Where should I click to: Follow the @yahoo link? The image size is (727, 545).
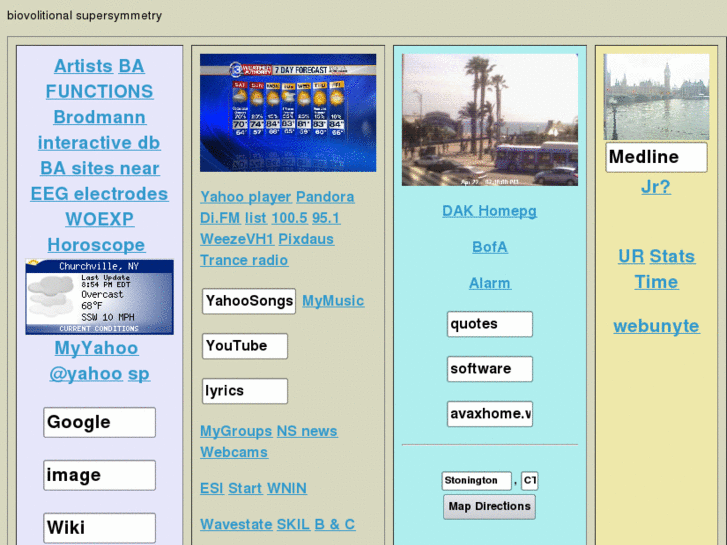(x=86, y=373)
